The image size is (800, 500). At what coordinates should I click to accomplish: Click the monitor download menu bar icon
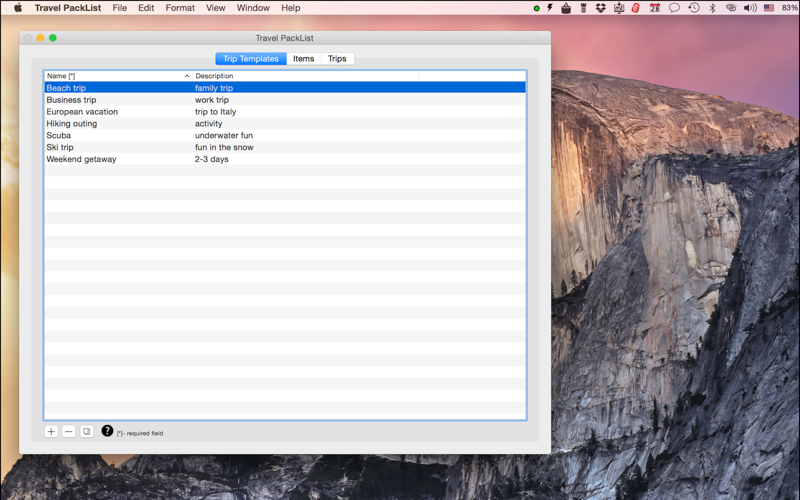[619, 8]
